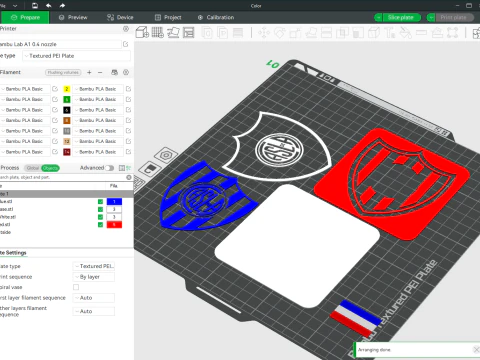Edit preset for filament 2
Screen dimensions: 480x360
(128, 89)
